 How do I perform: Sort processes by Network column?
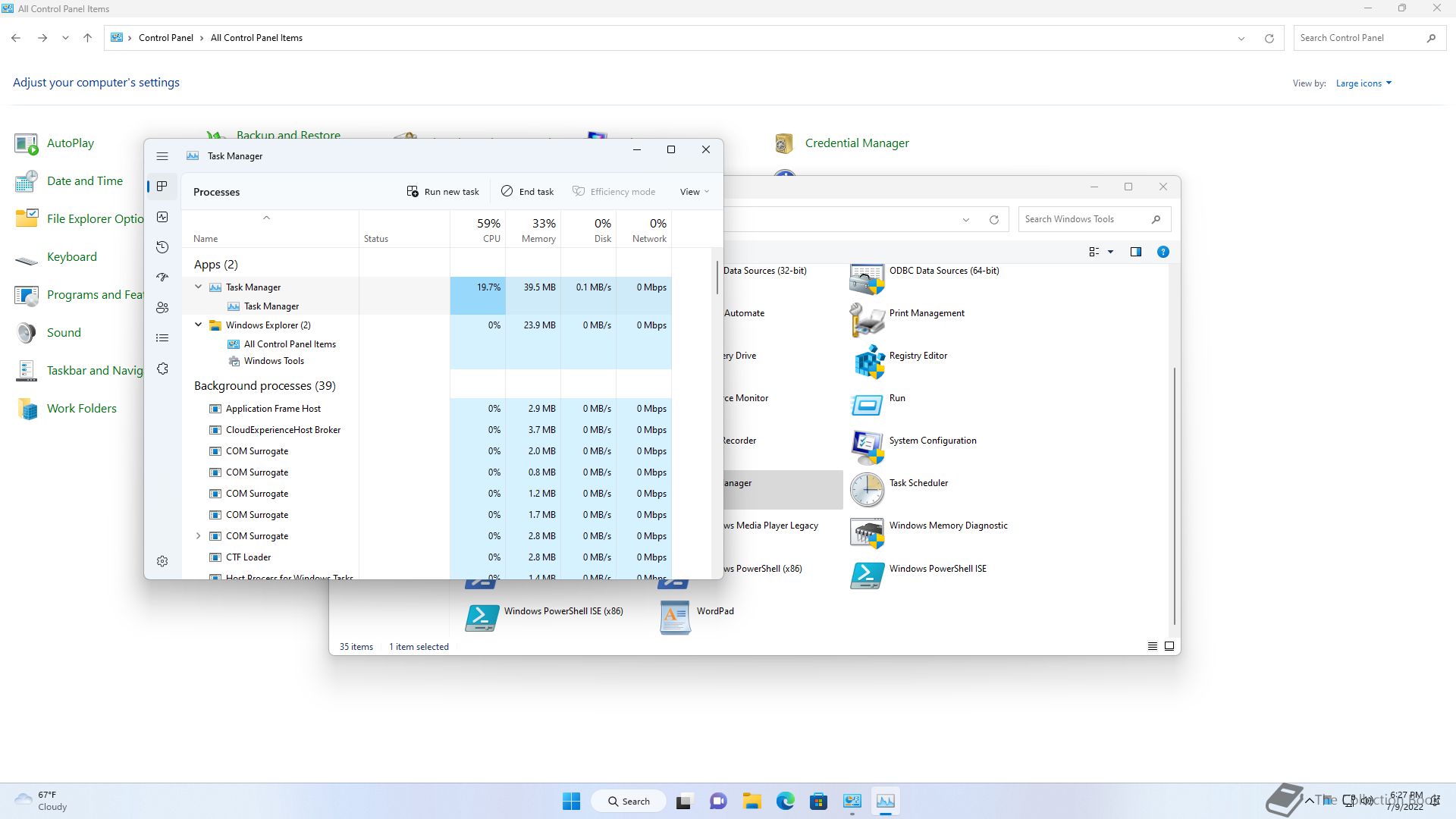[x=644, y=229]
